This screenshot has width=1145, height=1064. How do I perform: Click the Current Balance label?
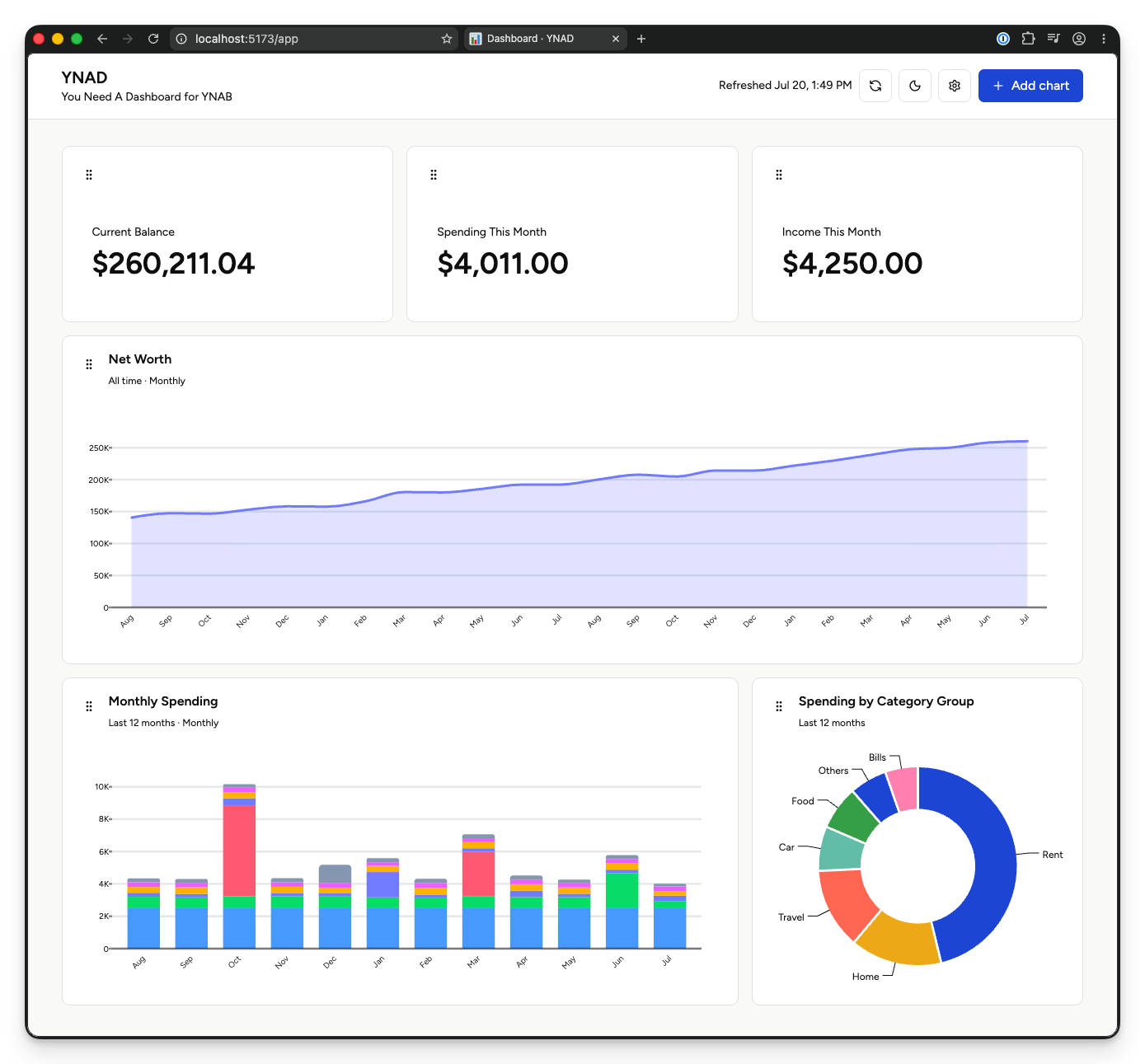click(133, 232)
